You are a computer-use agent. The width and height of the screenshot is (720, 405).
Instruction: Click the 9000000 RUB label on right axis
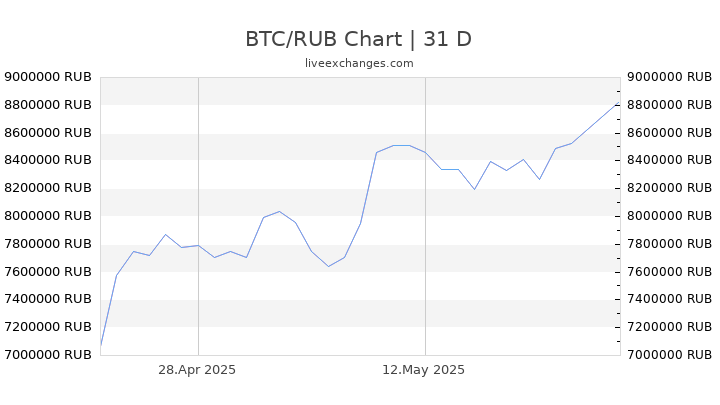[x=669, y=77]
